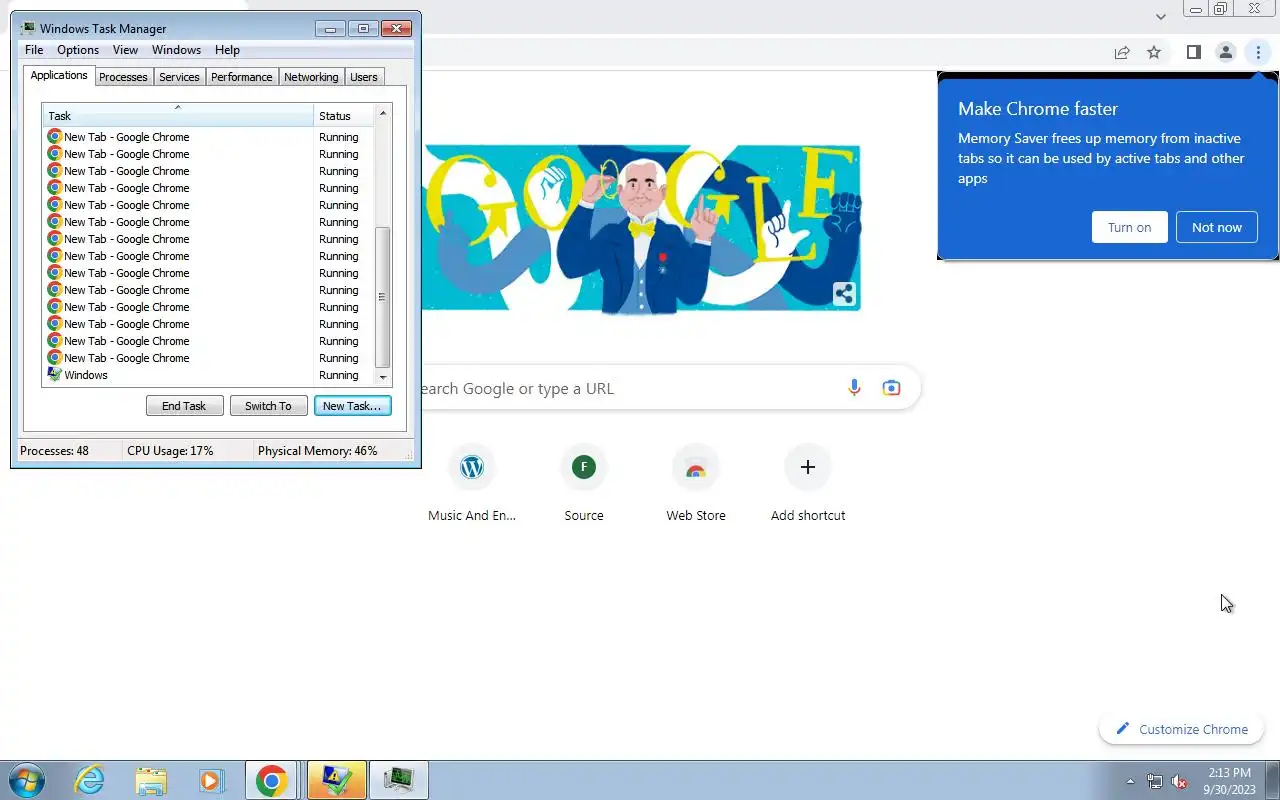Click the task list scrollbar thumb

coord(382,297)
